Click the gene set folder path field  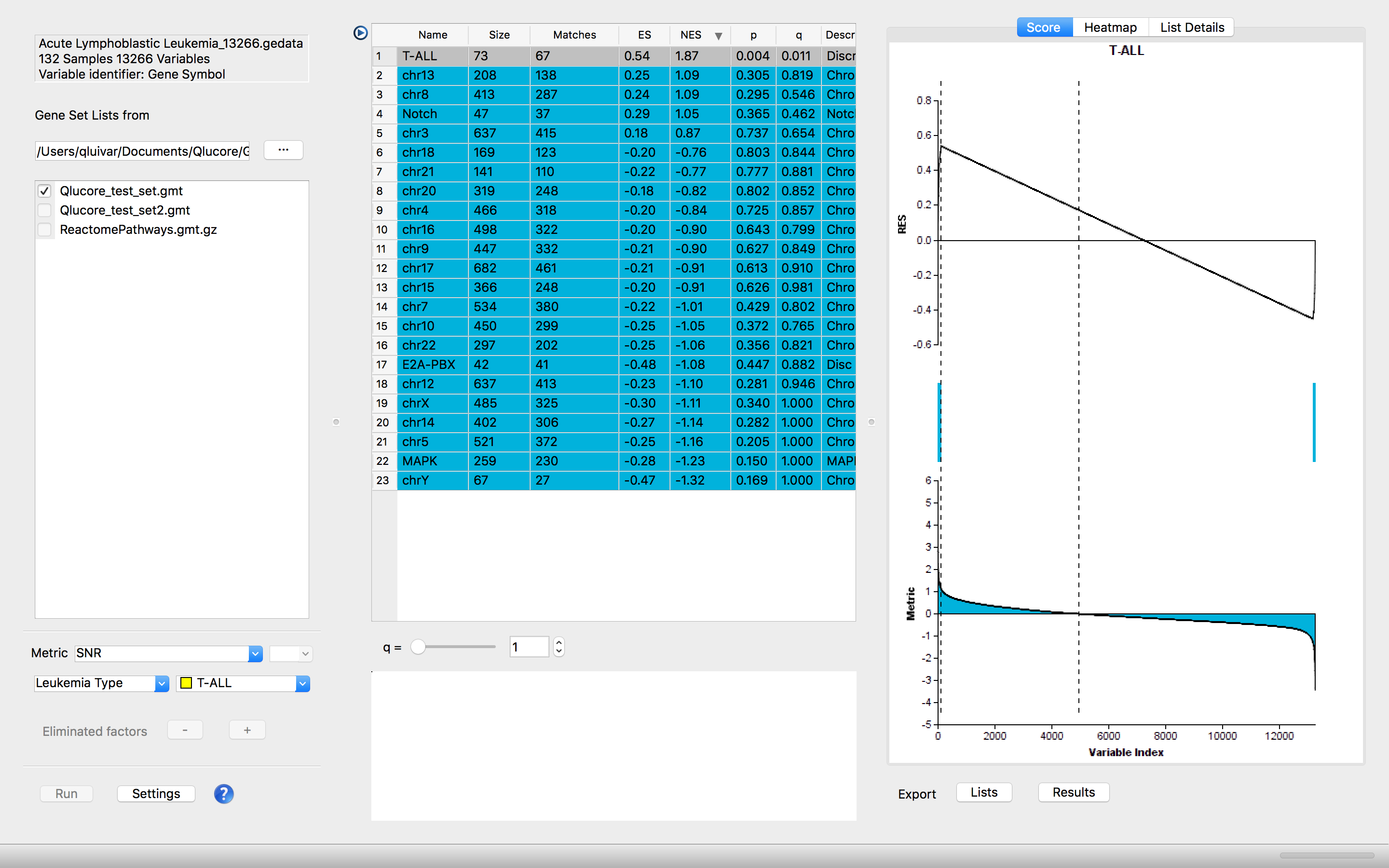pyautogui.click(x=142, y=151)
